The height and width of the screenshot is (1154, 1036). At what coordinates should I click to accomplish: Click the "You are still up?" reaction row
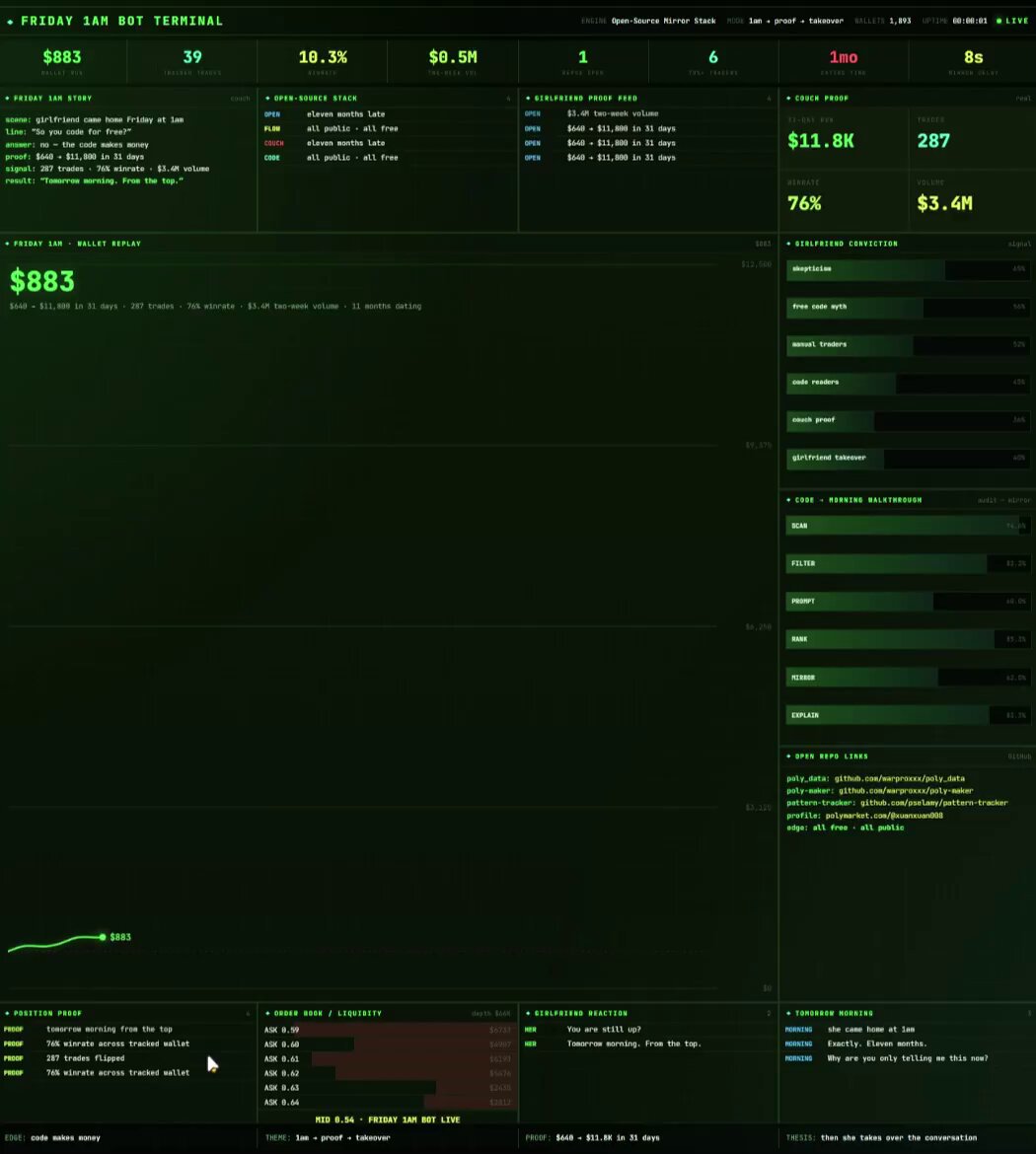648,1030
